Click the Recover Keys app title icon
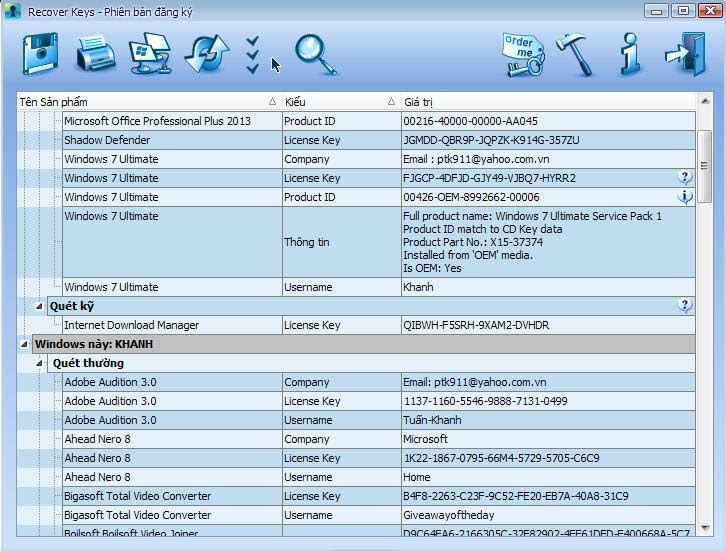The width and height of the screenshot is (726, 551). tap(13, 11)
